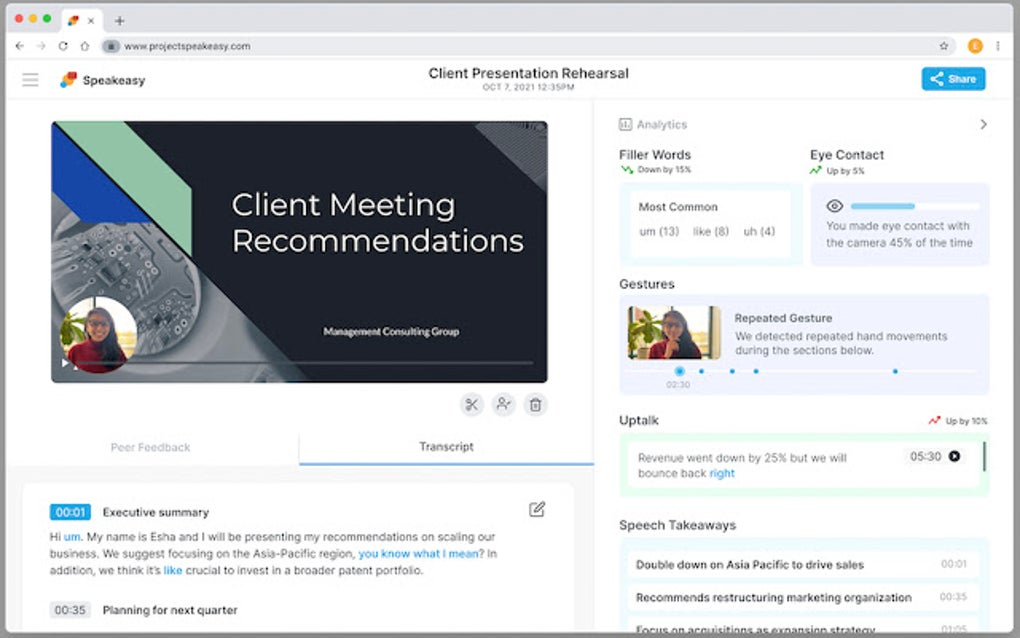
Task: Select the scissors trim tool
Action: pyautogui.click(x=471, y=405)
